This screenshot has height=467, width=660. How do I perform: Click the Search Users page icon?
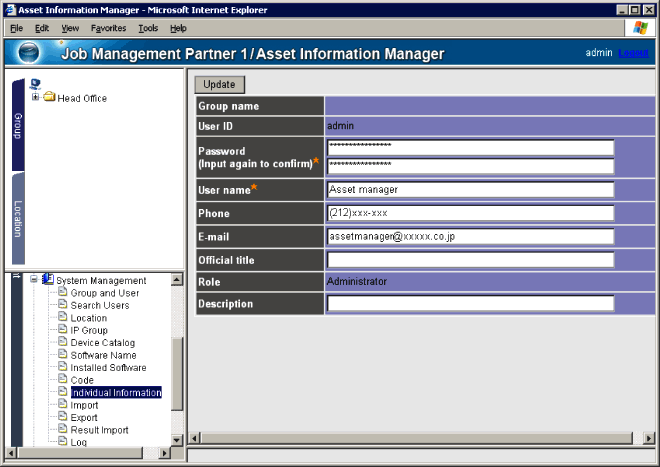[62, 306]
